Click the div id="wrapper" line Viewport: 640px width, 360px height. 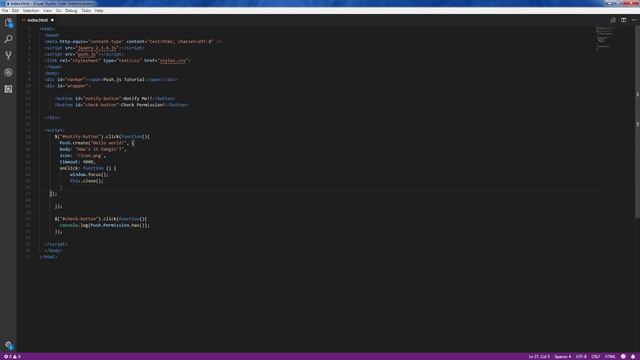tap(67, 86)
